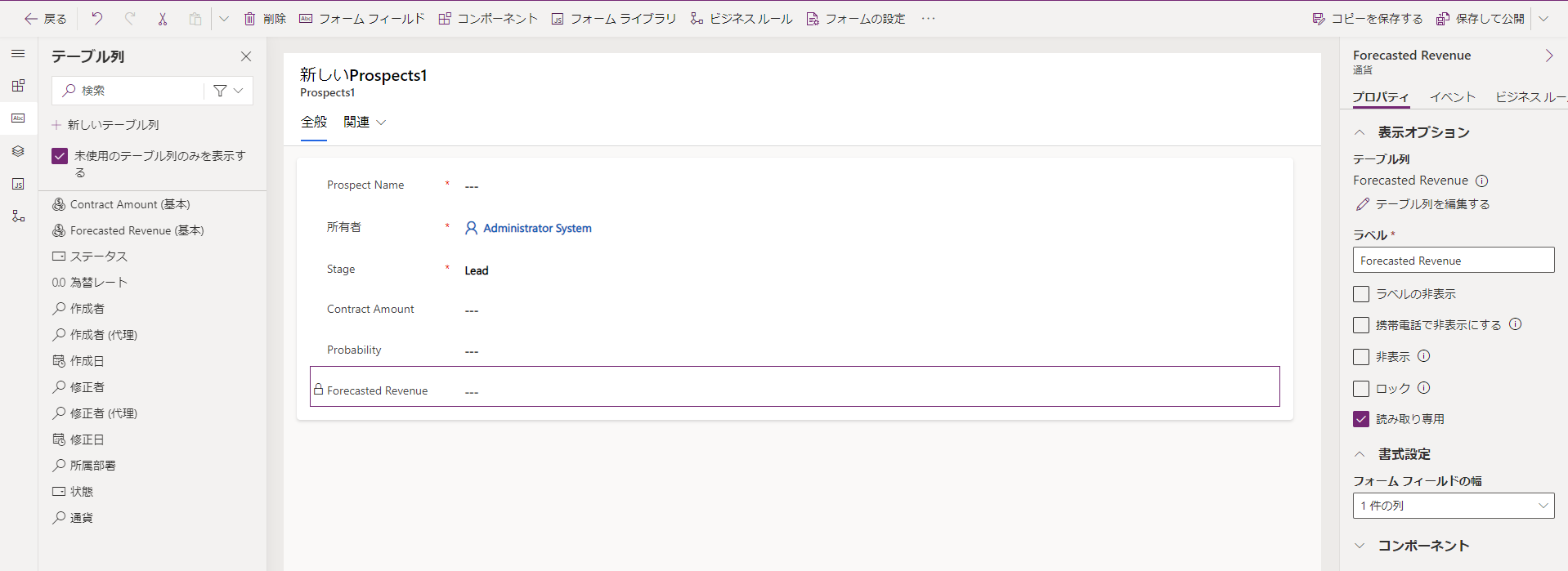Select 通貨 column in list
The height and width of the screenshot is (571, 1568).
(73, 518)
